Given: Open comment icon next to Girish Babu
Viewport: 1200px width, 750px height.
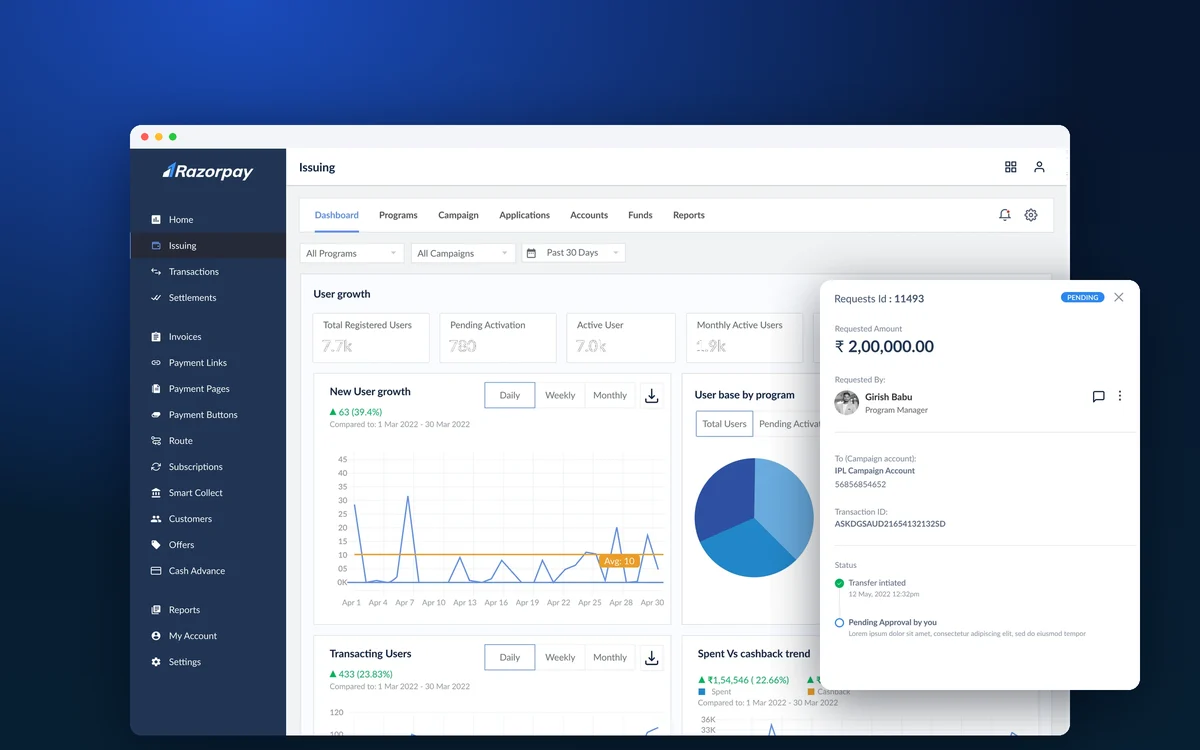Looking at the screenshot, I should click(1098, 397).
